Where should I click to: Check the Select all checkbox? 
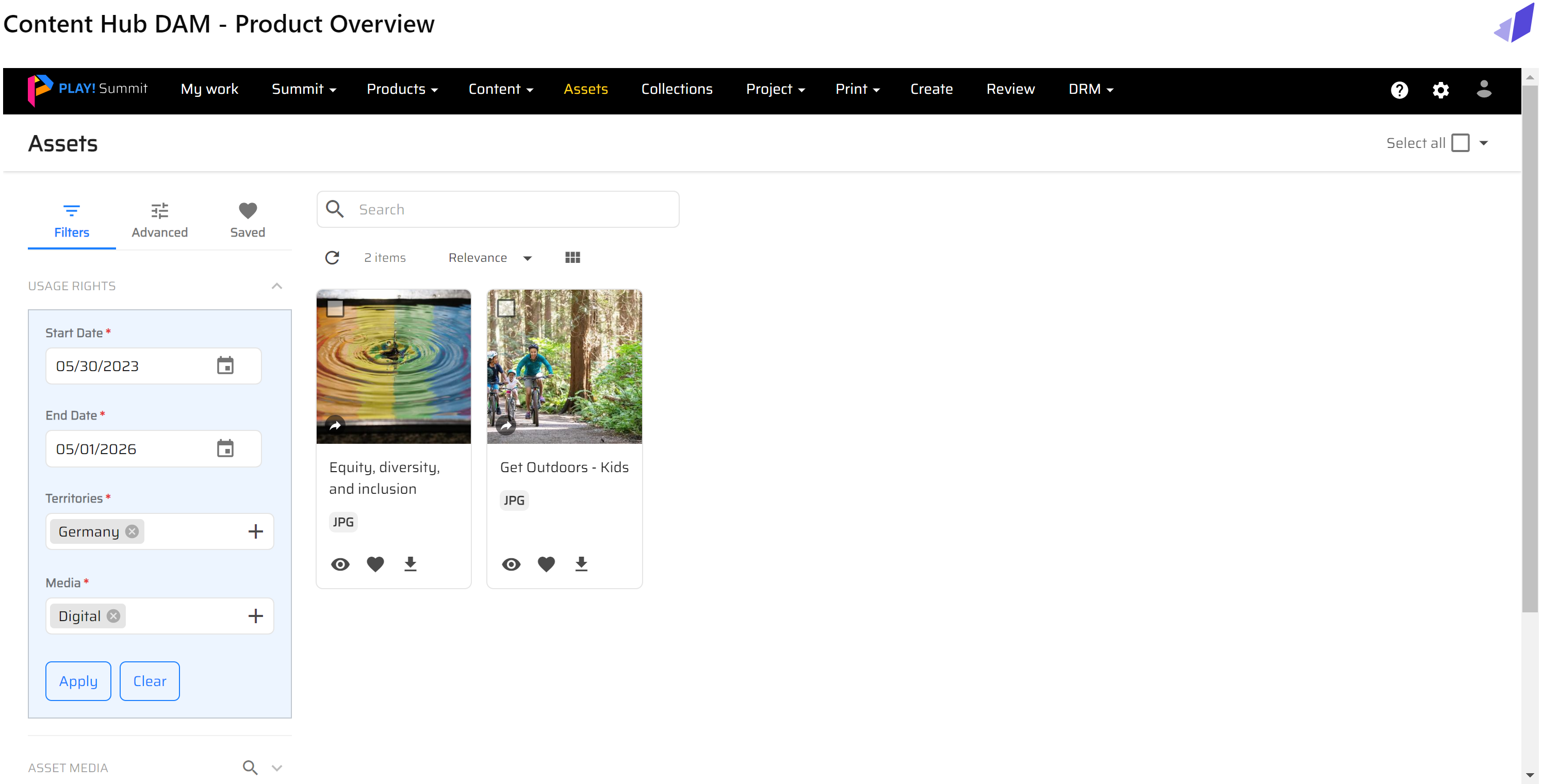[1460, 143]
